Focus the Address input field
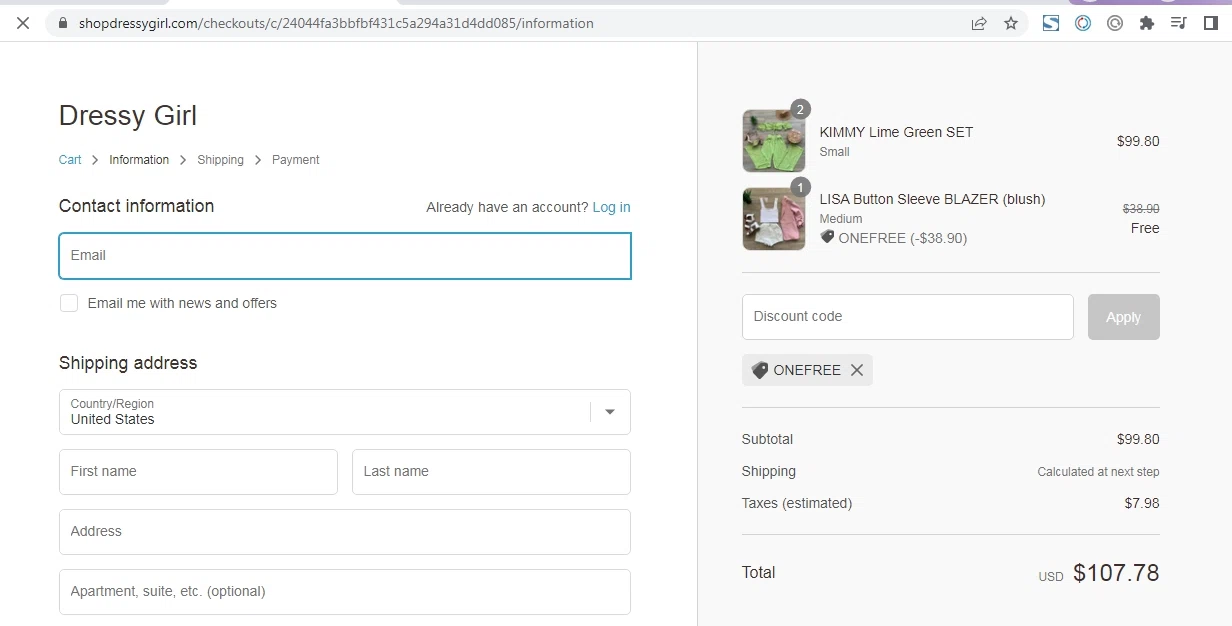 pyautogui.click(x=345, y=532)
